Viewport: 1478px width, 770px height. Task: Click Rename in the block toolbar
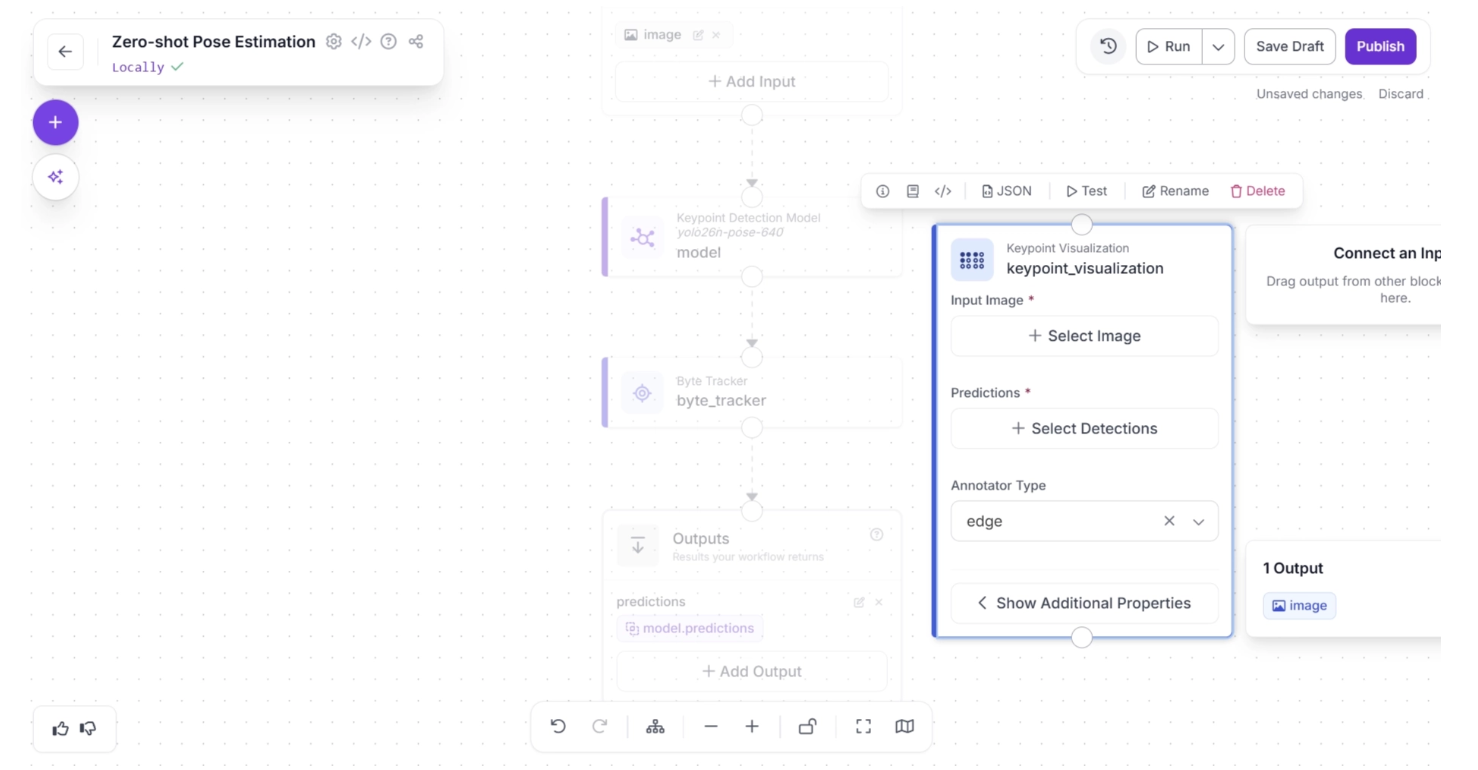tap(1175, 191)
